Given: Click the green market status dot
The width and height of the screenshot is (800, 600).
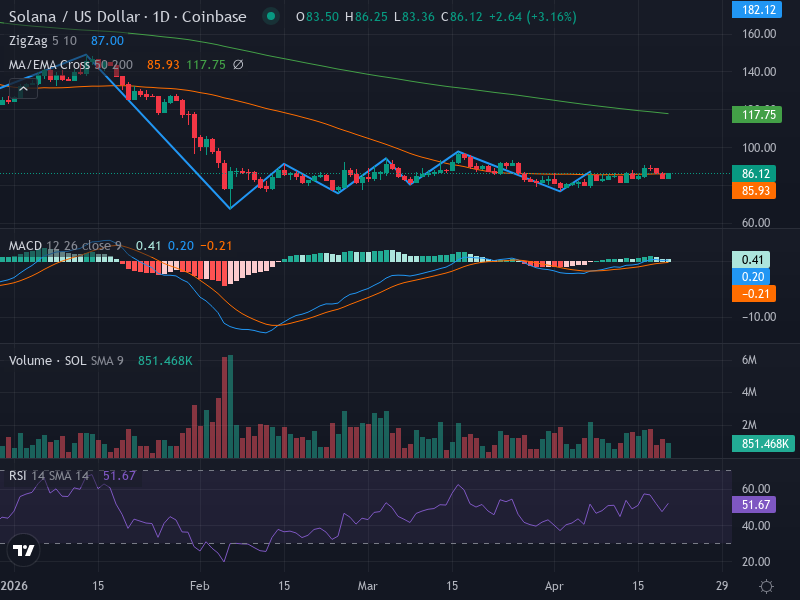Looking at the screenshot, I should point(271,16).
